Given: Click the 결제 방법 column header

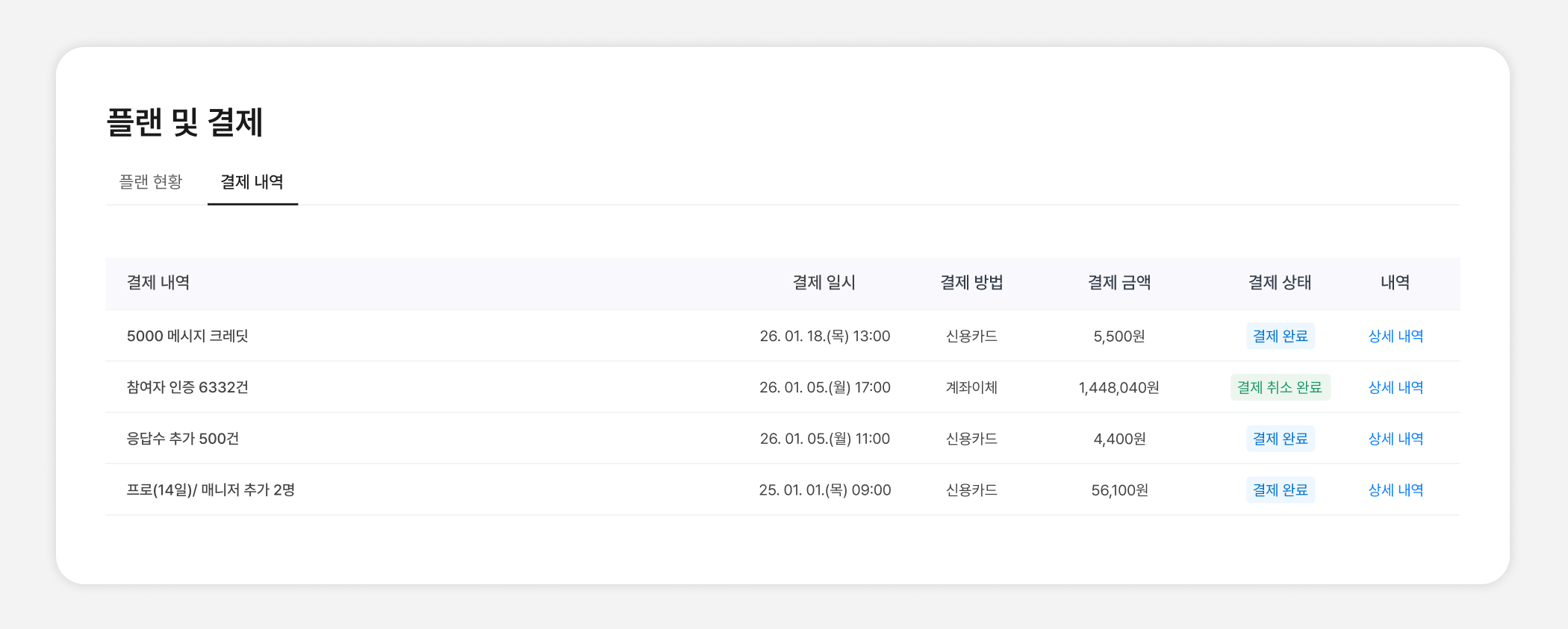Looking at the screenshot, I should (971, 283).
